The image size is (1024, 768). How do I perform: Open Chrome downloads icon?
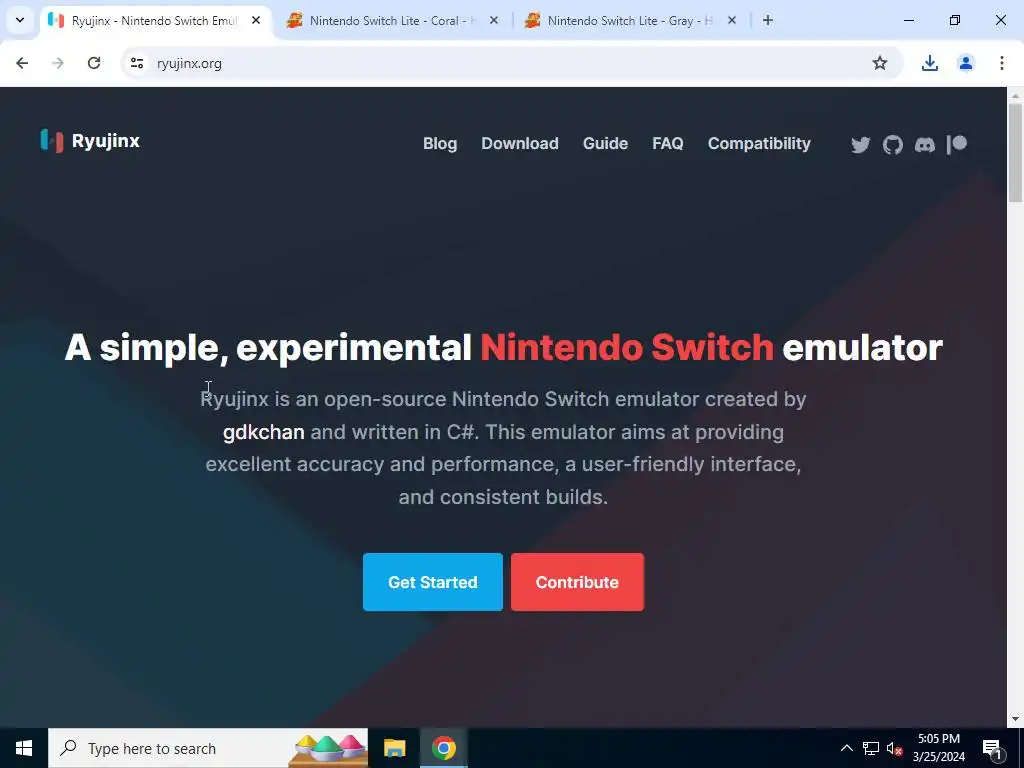[929, 63]
